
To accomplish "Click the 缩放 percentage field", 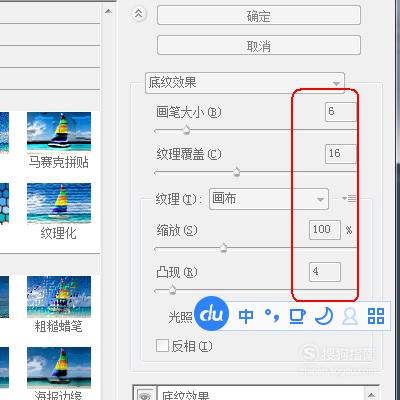I will (325, 230).
